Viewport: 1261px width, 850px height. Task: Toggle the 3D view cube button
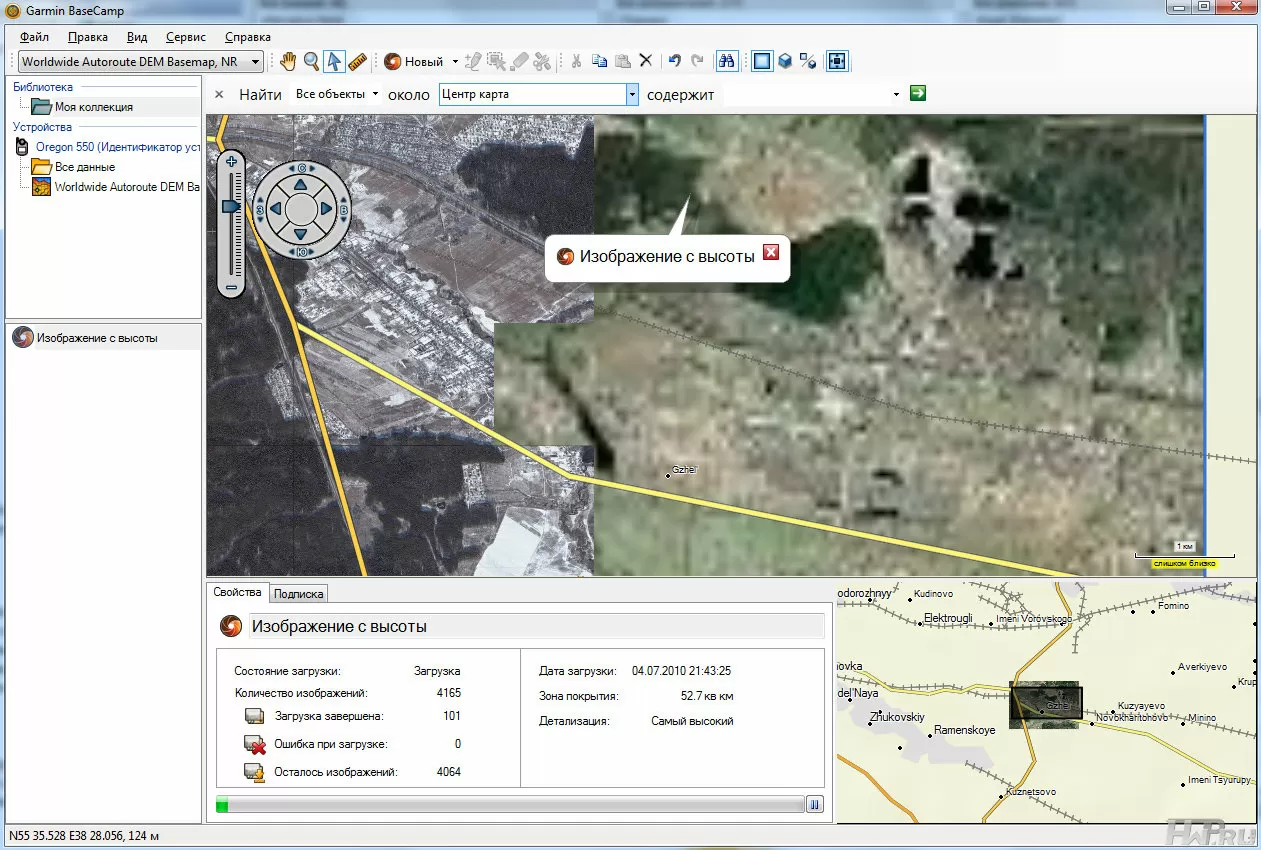(x=786, y=62)
